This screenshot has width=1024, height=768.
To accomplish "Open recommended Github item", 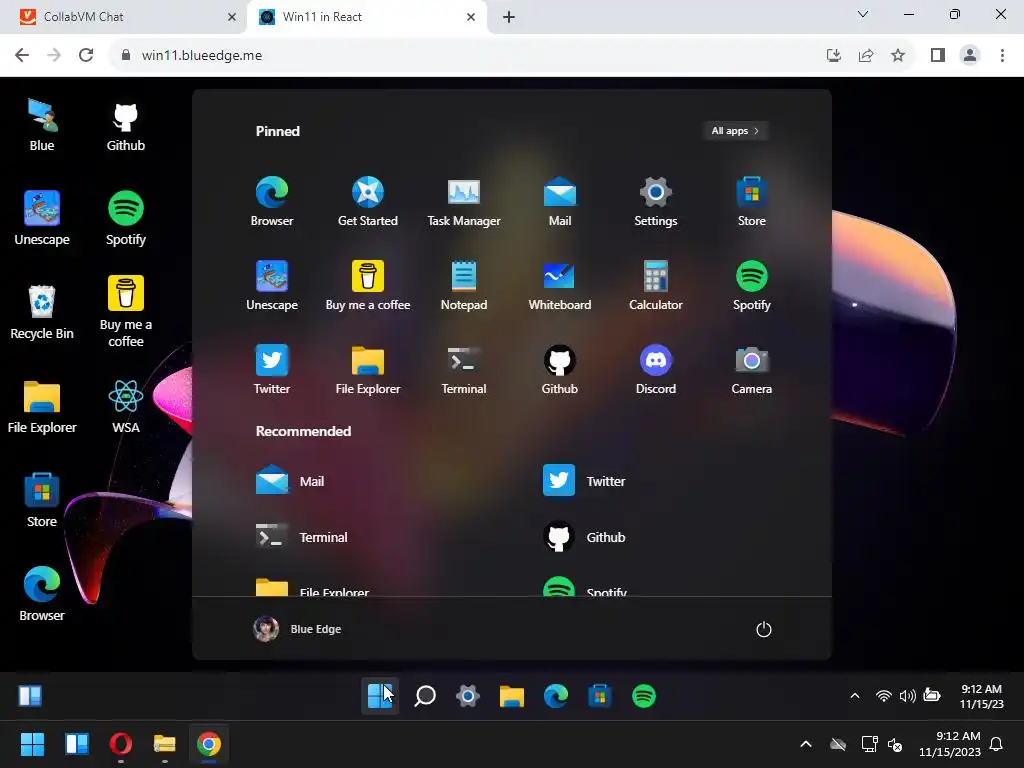I will click(x=584, y=537).
